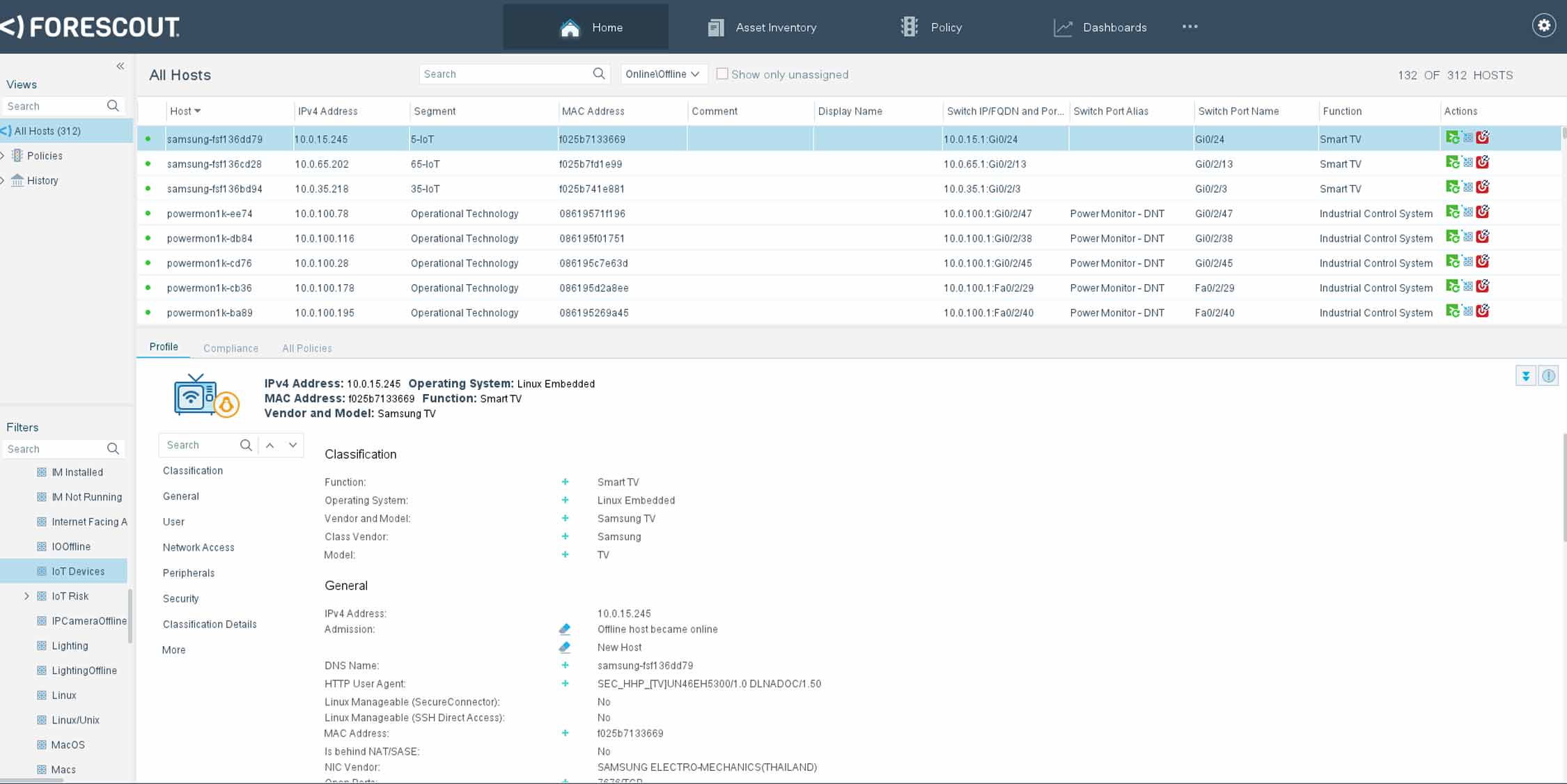Click the Home house icon
The image size is (1567, 784).
[570, 28]
